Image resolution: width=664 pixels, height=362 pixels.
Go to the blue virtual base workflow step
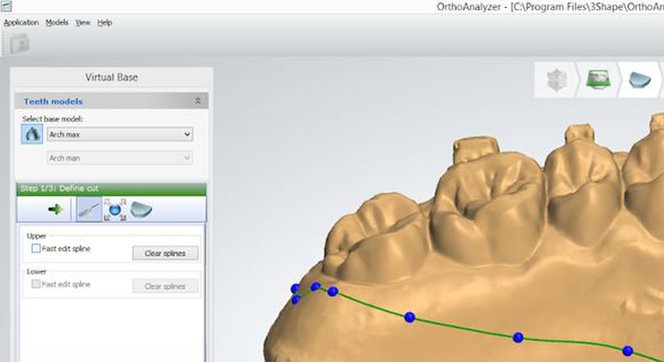[x=640, y=80]
